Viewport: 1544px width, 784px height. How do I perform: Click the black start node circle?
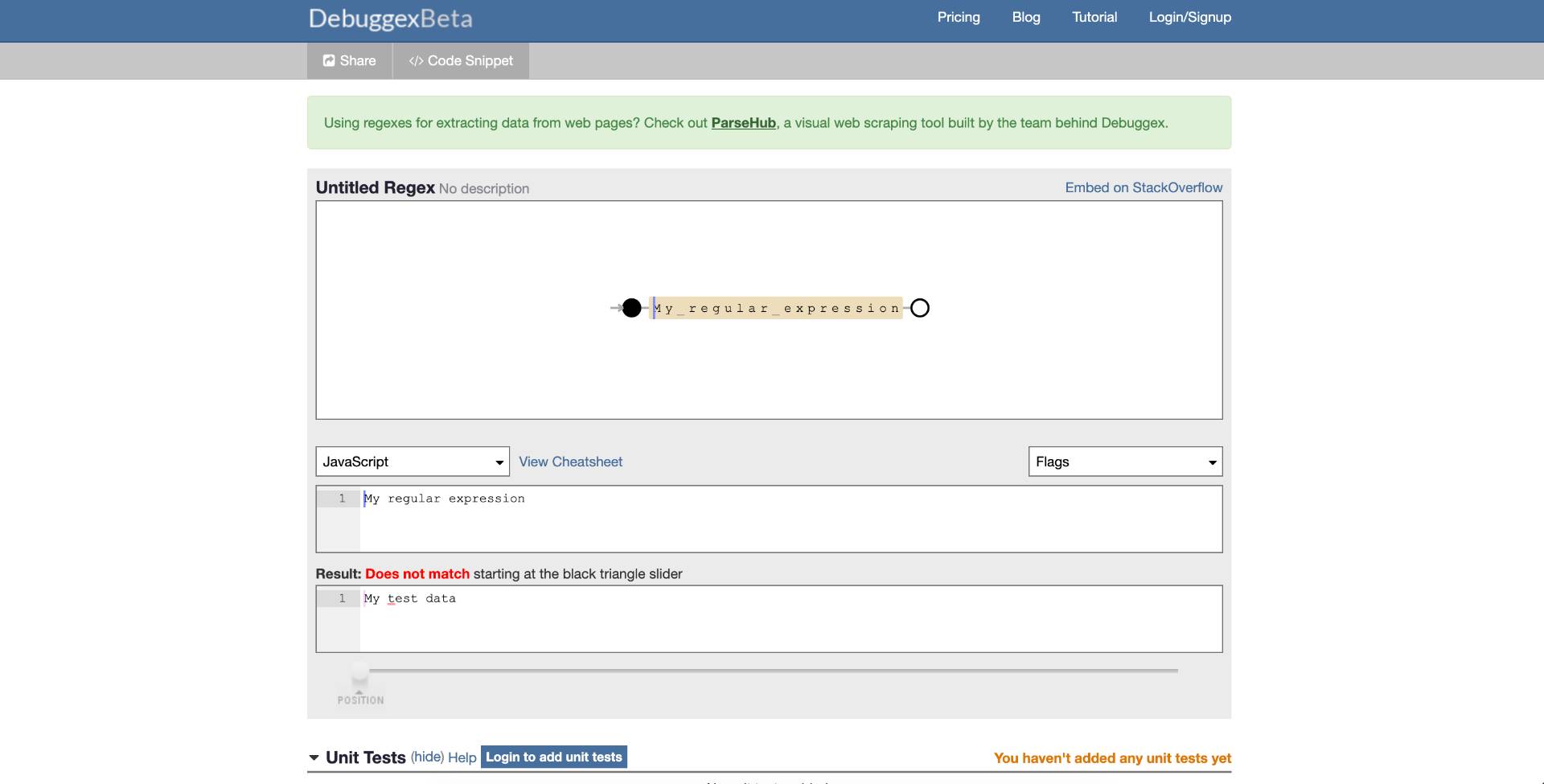point(632,308)
